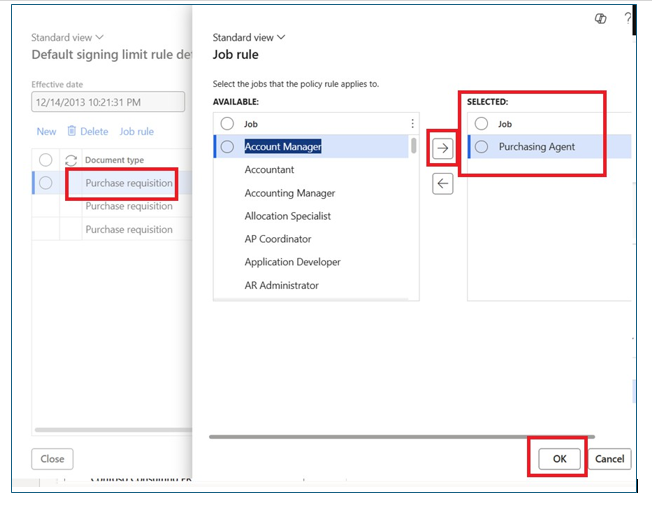Open column options in Available Job header
Viewport: 652px width, 507px height.
412,124
